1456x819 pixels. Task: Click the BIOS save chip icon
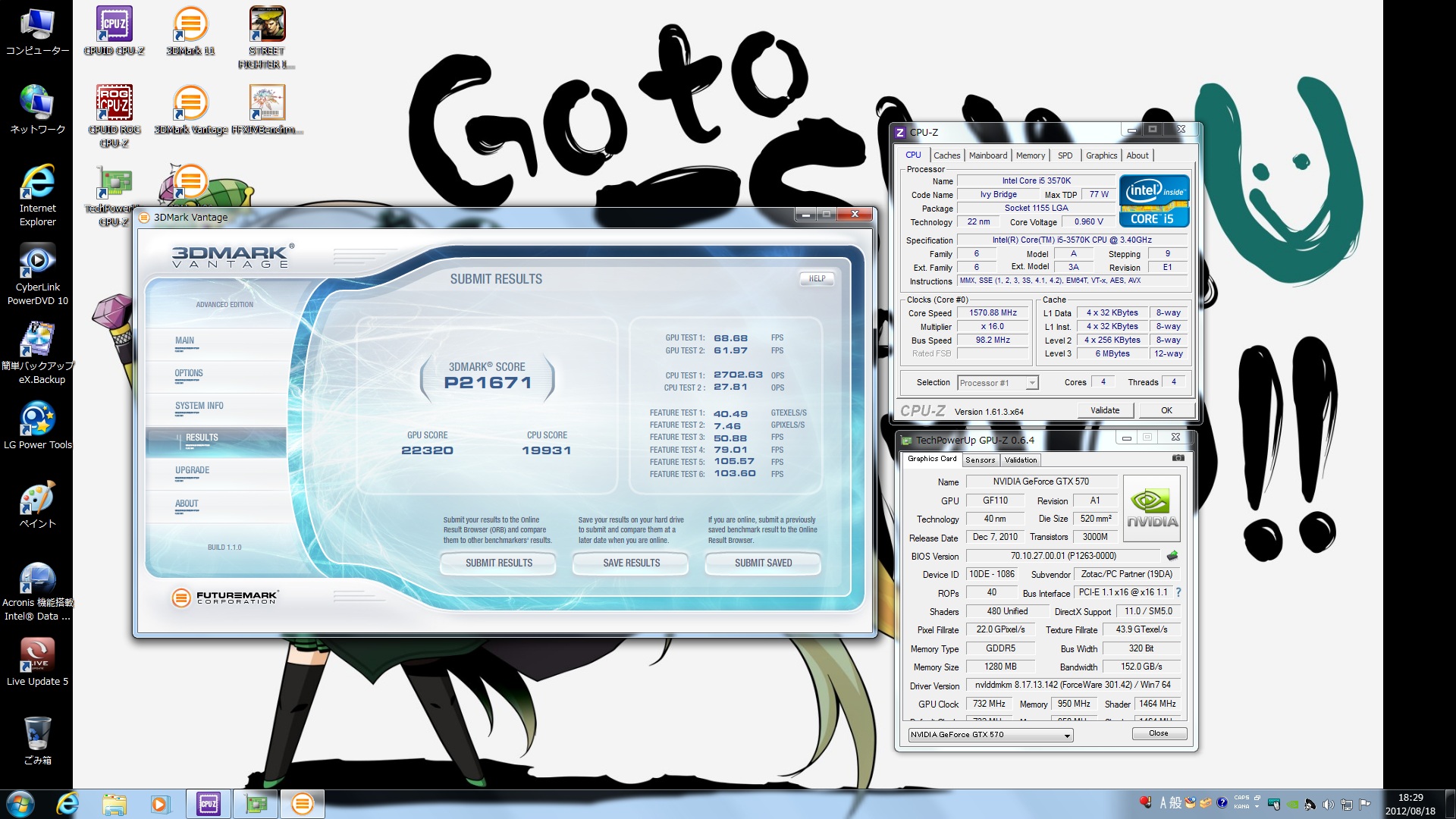coord(1172,556)
